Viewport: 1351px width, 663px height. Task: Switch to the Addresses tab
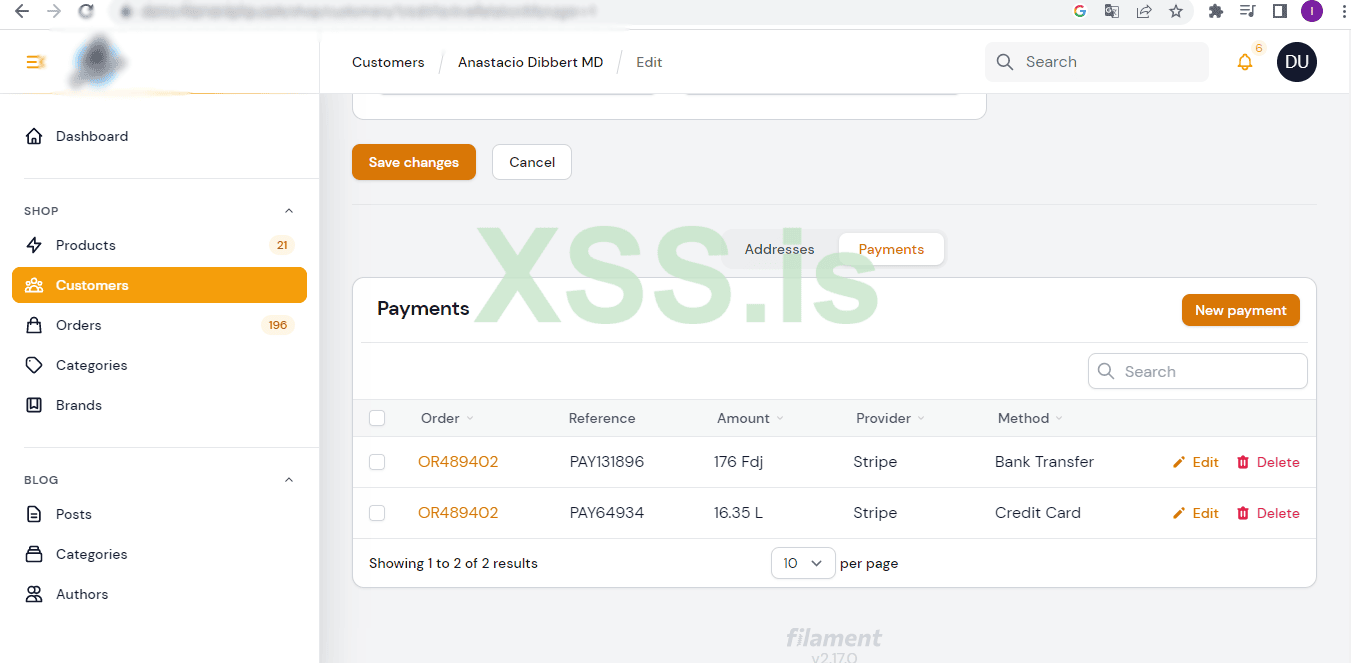[x=779, y=249]
